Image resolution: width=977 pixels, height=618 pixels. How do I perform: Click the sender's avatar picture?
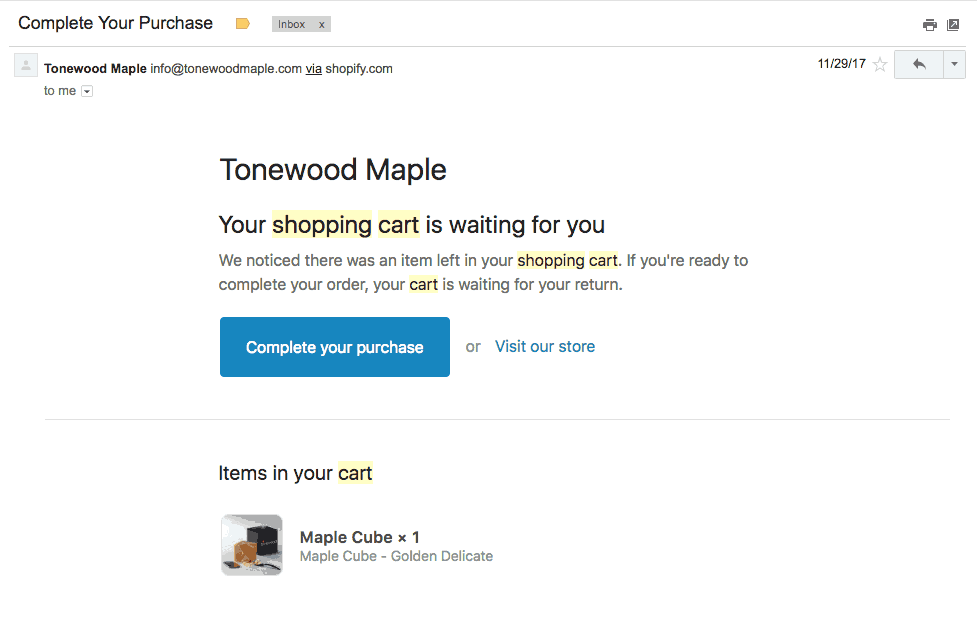click(x=26, y=65)
